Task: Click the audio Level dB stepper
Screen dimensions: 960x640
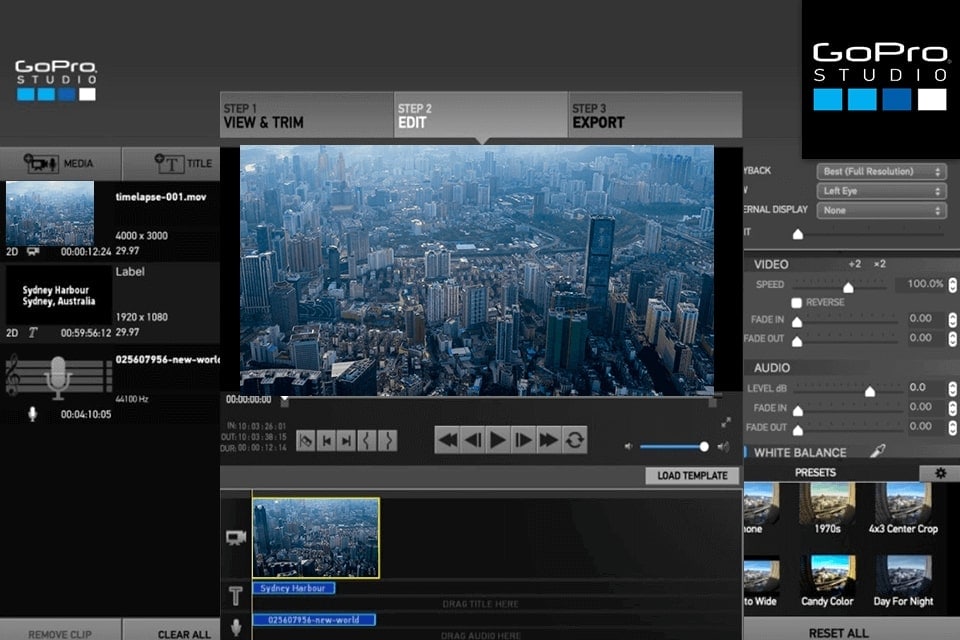Action: tap(953, 388)
